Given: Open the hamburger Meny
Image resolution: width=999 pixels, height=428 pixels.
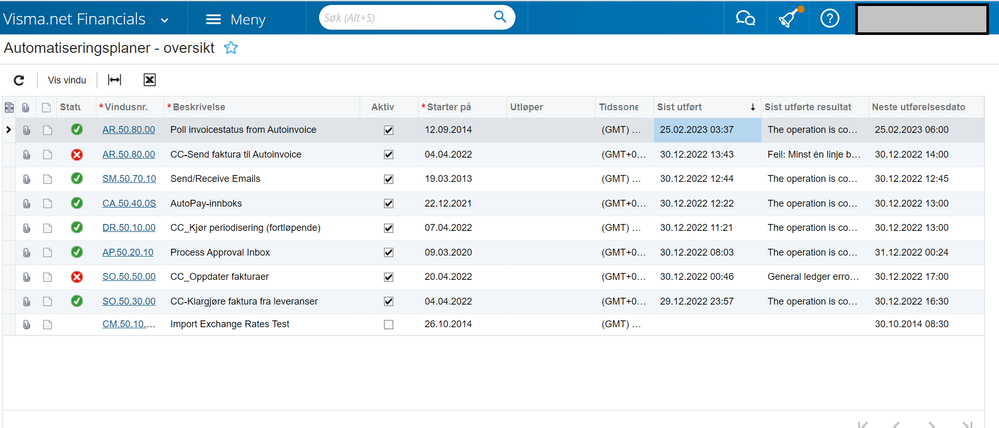Looking at the screenshot, I should point(235,19).
